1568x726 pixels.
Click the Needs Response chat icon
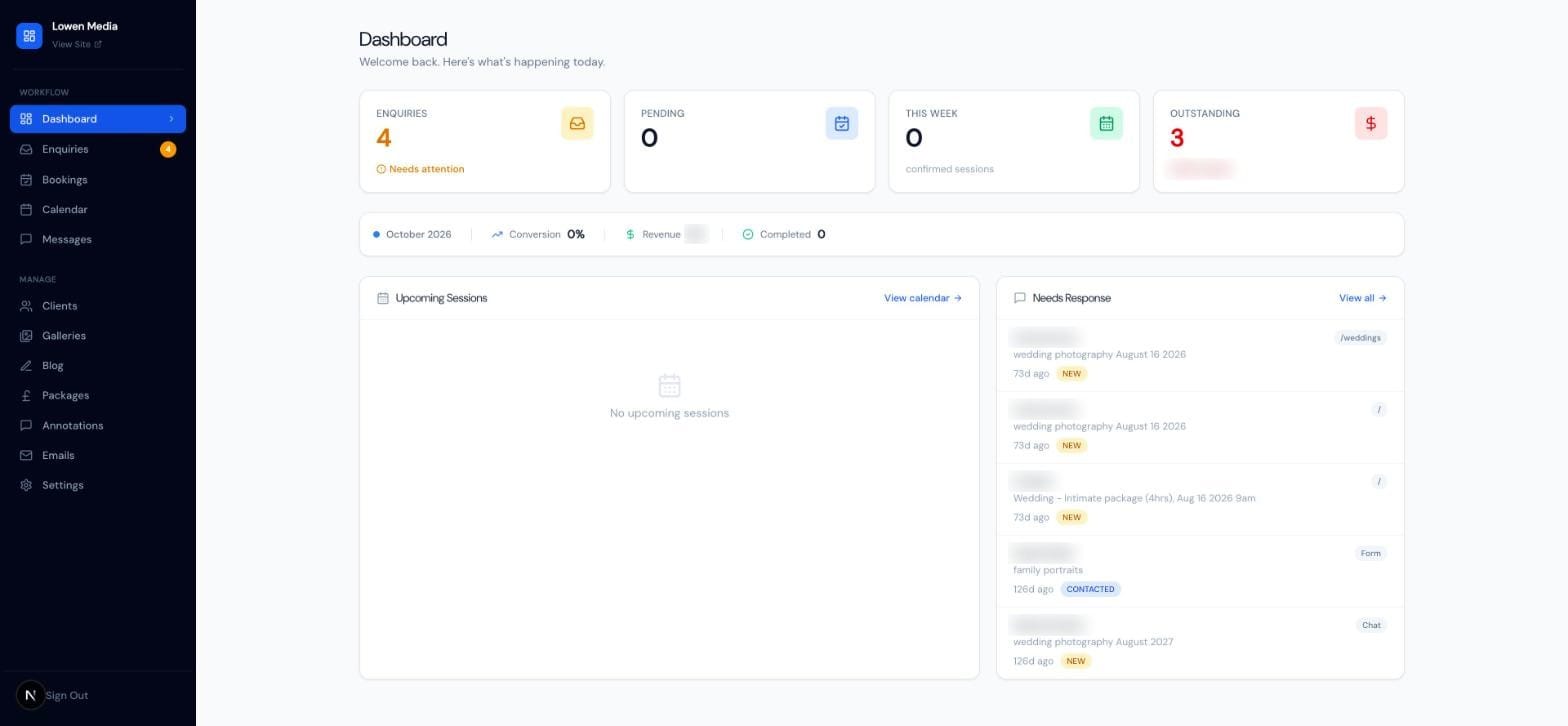pyautogui.click(x=1020, y=298)
